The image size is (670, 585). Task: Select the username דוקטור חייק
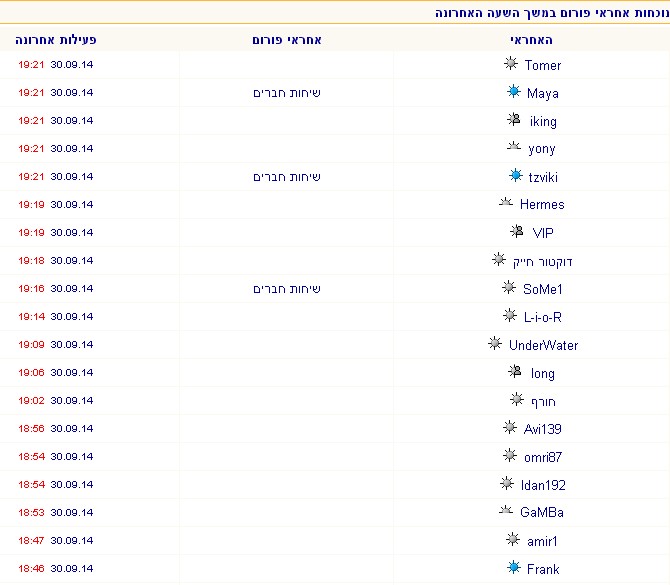click(x=544, y=261)
